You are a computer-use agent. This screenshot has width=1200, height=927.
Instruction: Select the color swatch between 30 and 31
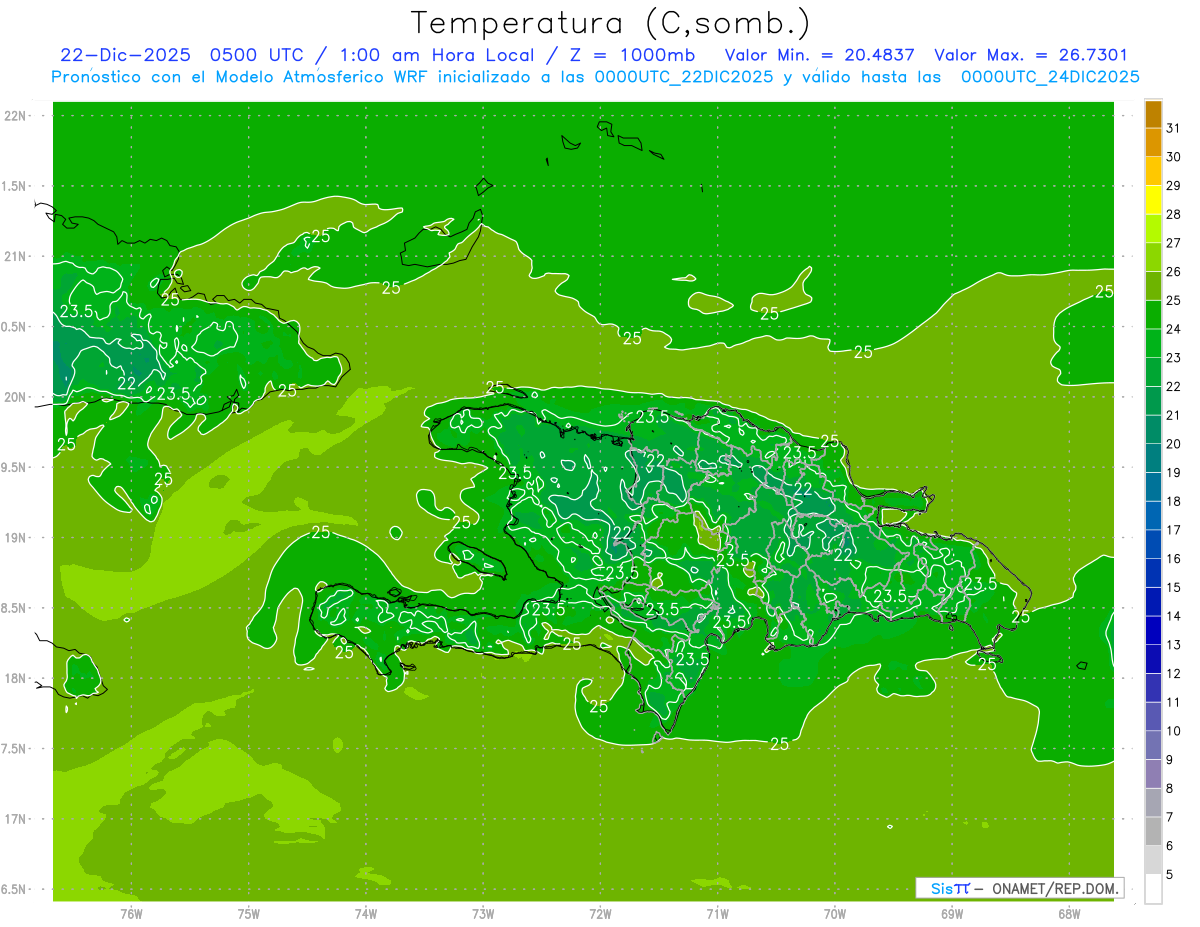pos(1153,142)
